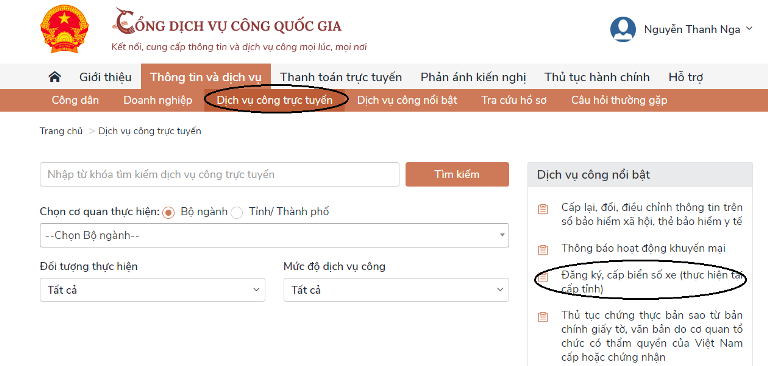Open the Thông tin và dịch vụ tab
Image resolution: width=768 pixels, height=366 pixels.
click(x=206, y=77)
